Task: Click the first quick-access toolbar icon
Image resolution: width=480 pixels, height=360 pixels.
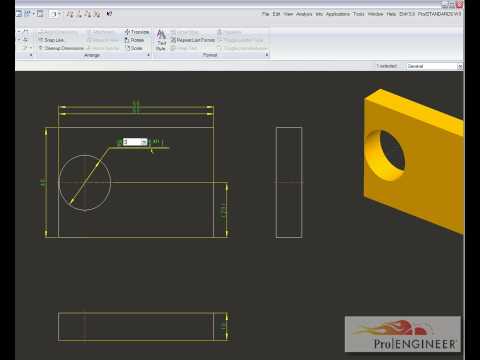Action: (19, 14)
